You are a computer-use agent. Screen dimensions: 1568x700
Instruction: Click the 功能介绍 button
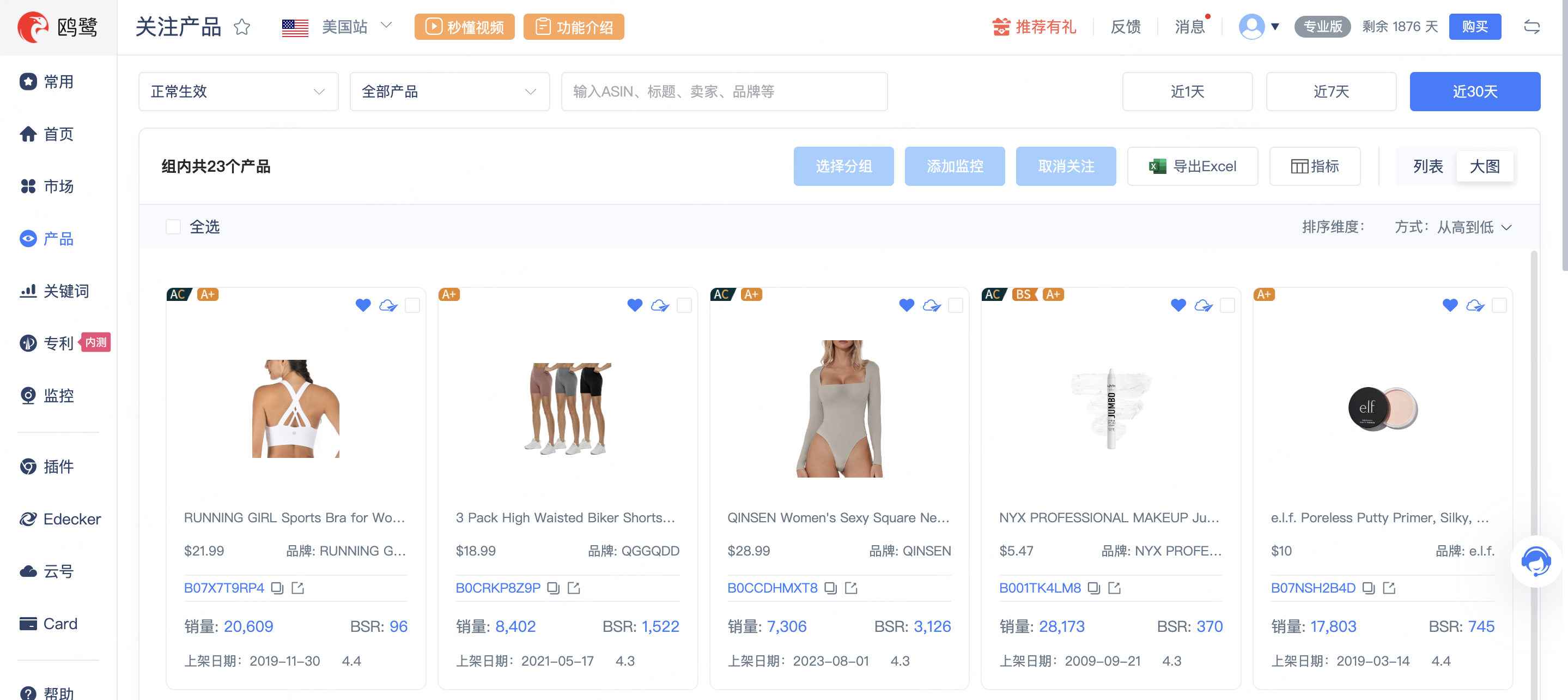coord(573,27)
